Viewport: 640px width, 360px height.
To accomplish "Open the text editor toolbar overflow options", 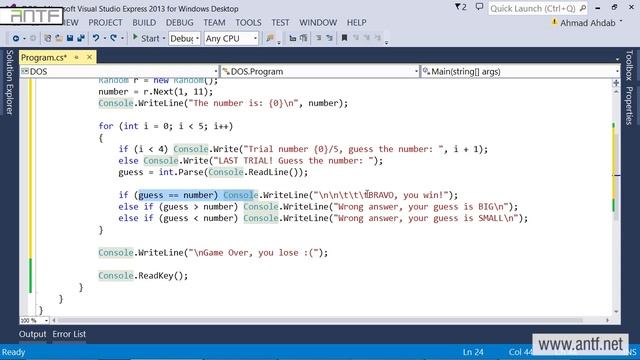I will pos(387,42).
